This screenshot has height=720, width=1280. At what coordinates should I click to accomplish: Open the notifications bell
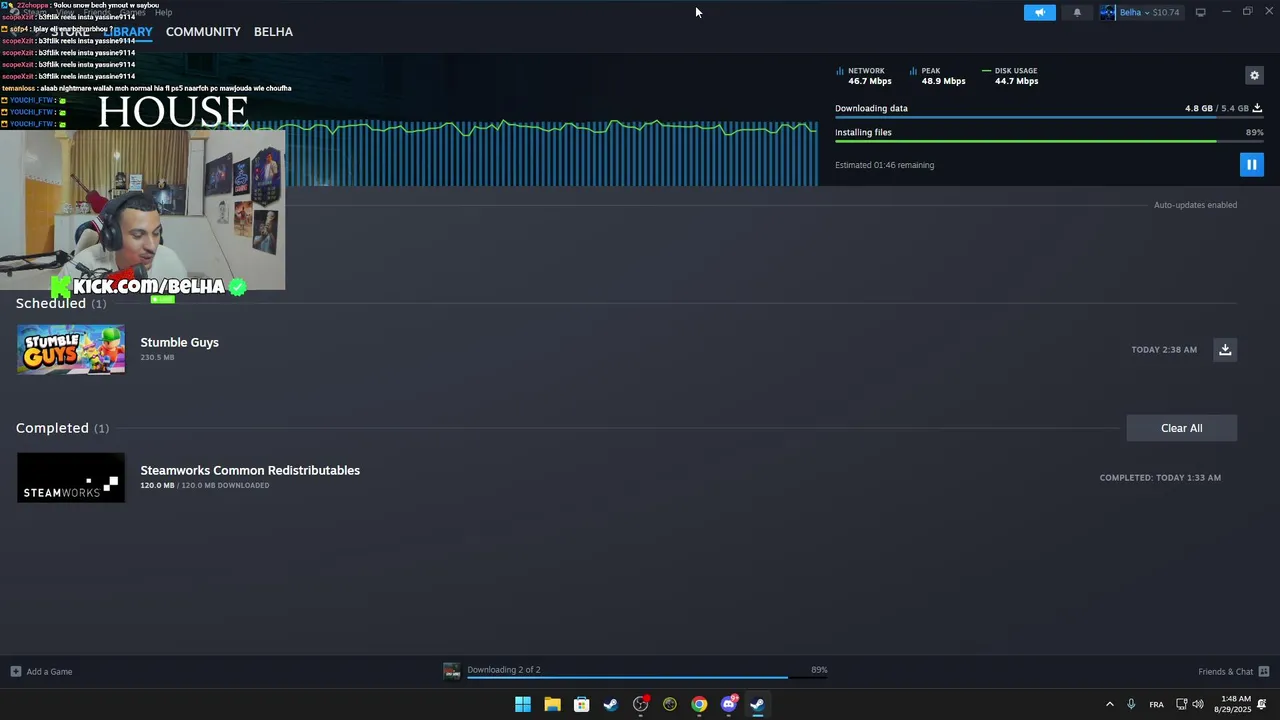tap(1077, 12)
